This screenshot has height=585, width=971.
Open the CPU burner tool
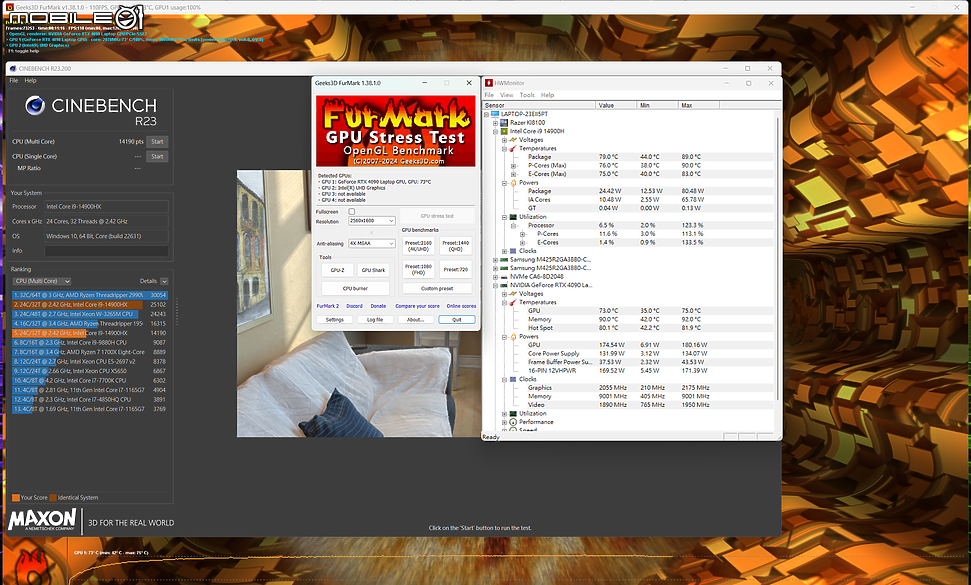pyautogui.click(x=355, y=288)
